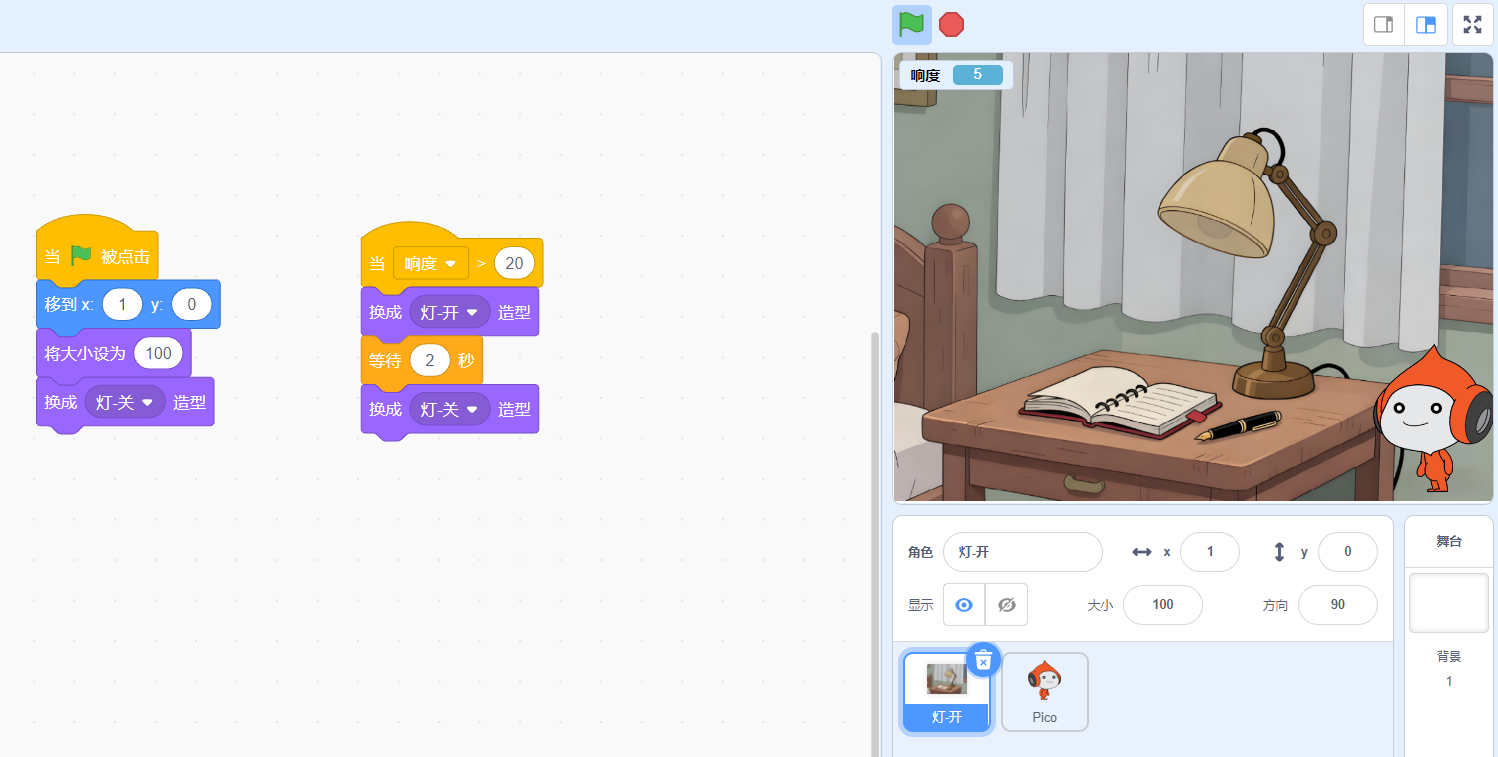Viewport: 1498px width, 757px height.
Task: Edit sprite y position field
Action: [x=1348, y=552]
